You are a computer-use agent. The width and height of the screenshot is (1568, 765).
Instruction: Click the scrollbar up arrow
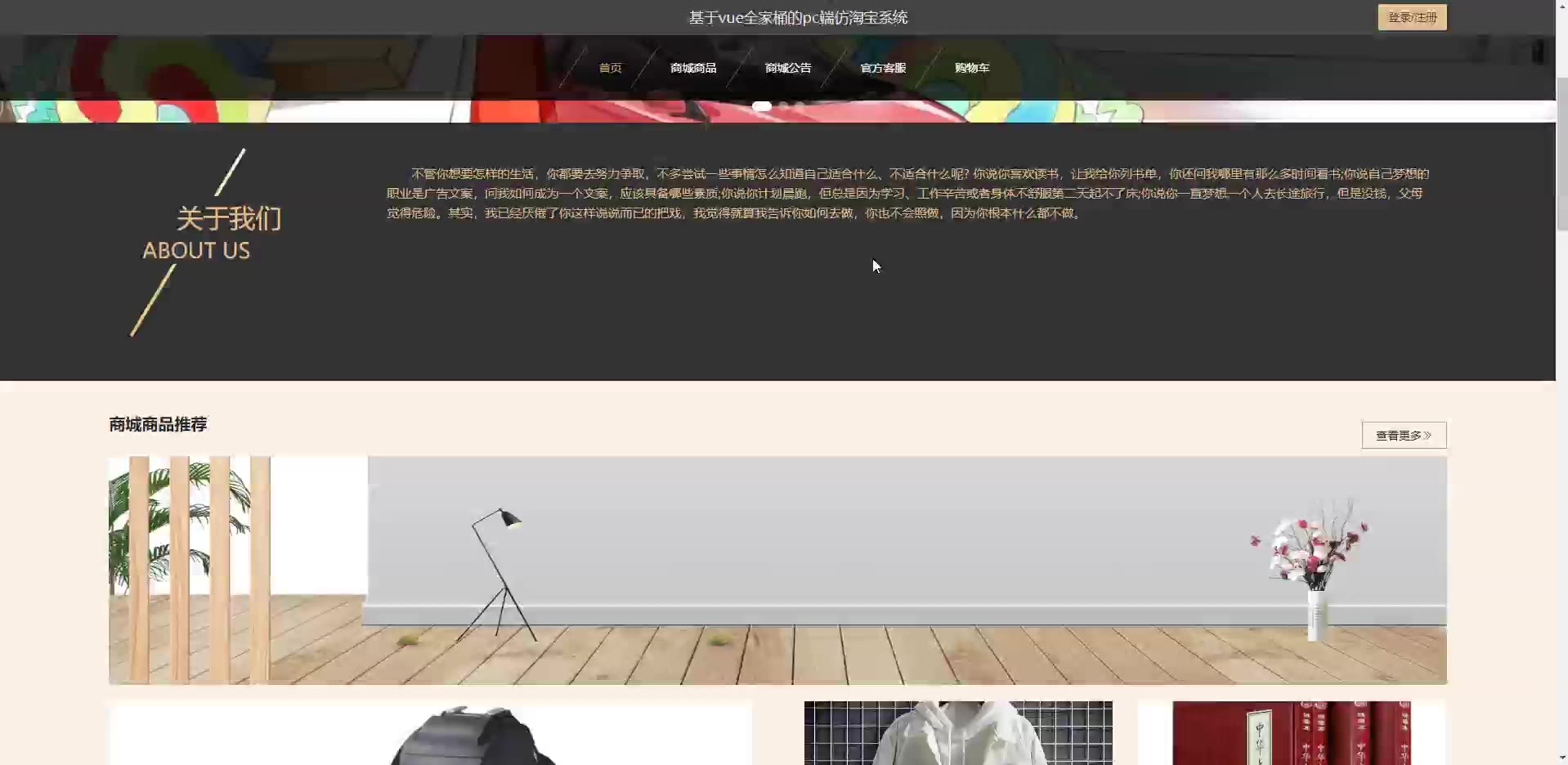click(1561, 7)
